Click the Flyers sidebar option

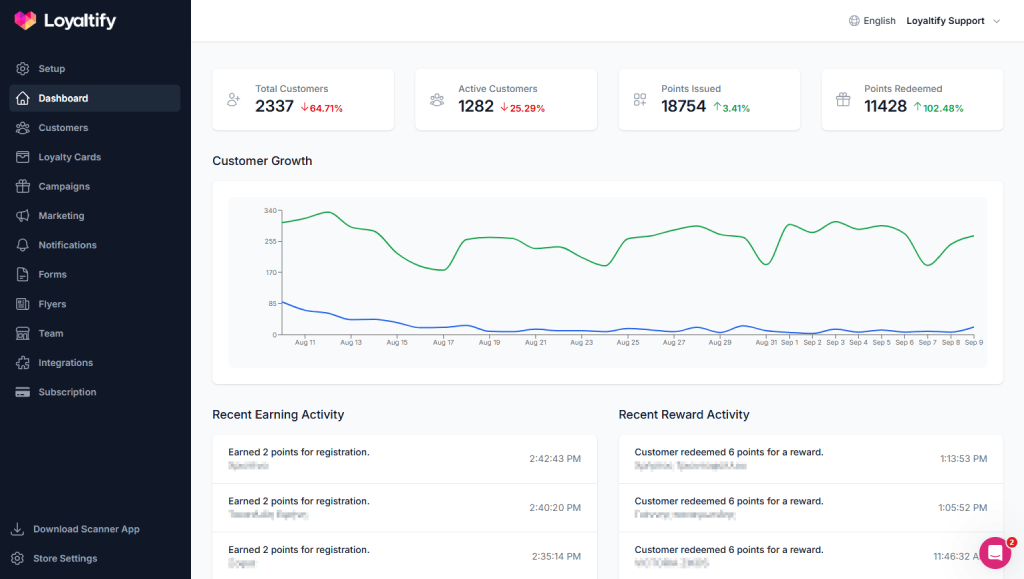[53, 303]
